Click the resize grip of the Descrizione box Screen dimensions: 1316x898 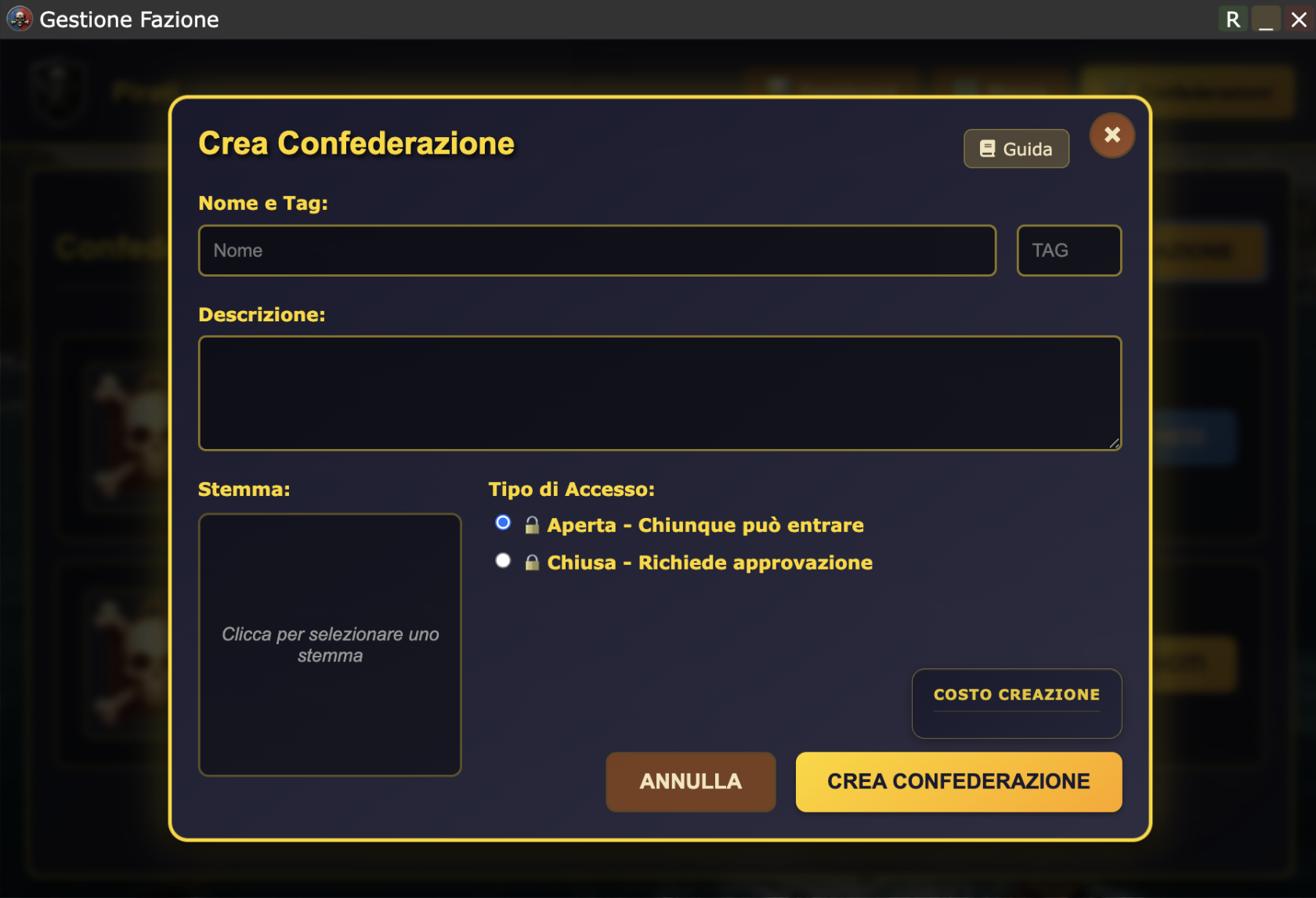point(1115,444)
